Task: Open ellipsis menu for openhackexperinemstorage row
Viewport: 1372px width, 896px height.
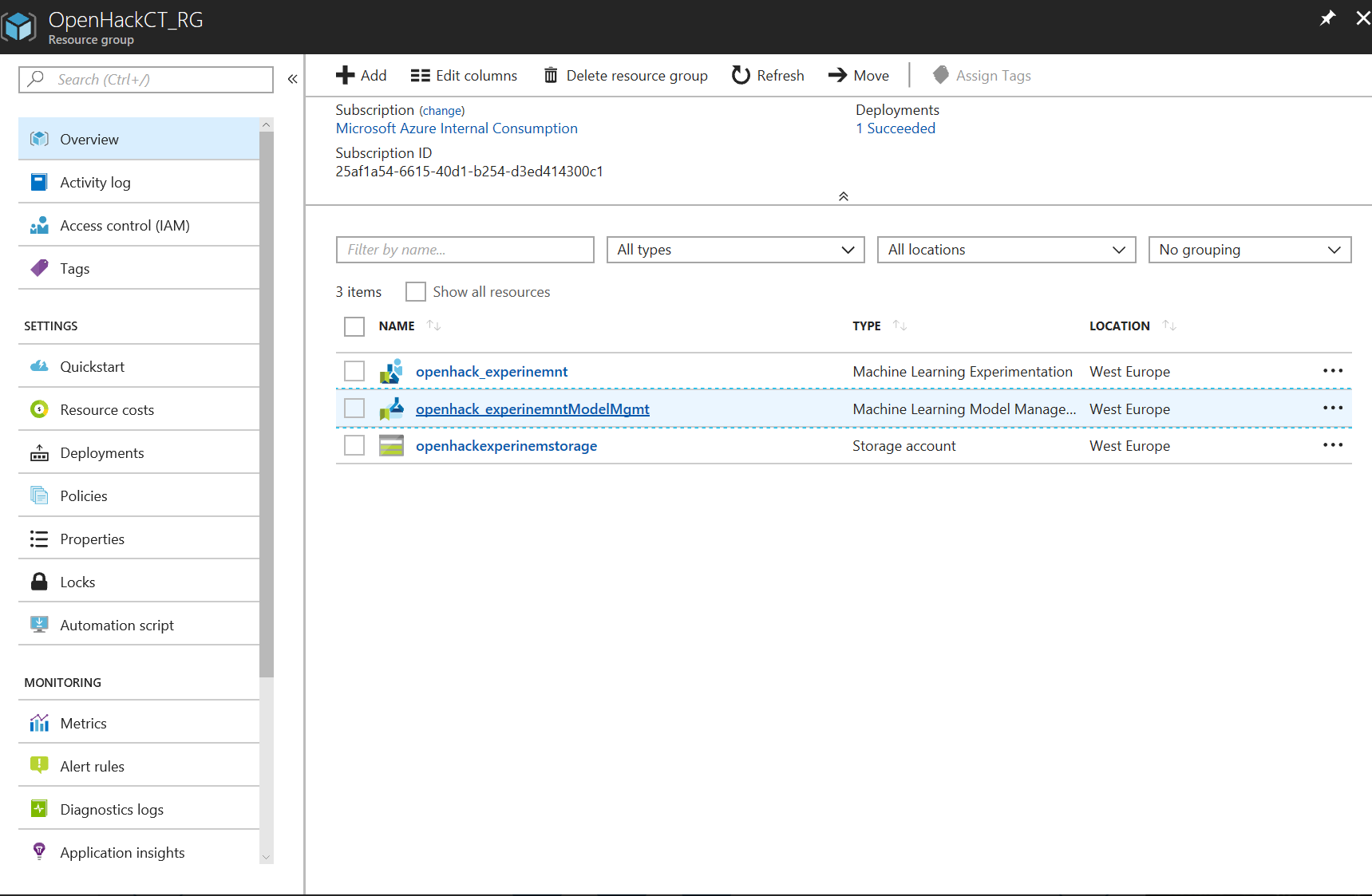Action: [1333, 444]
